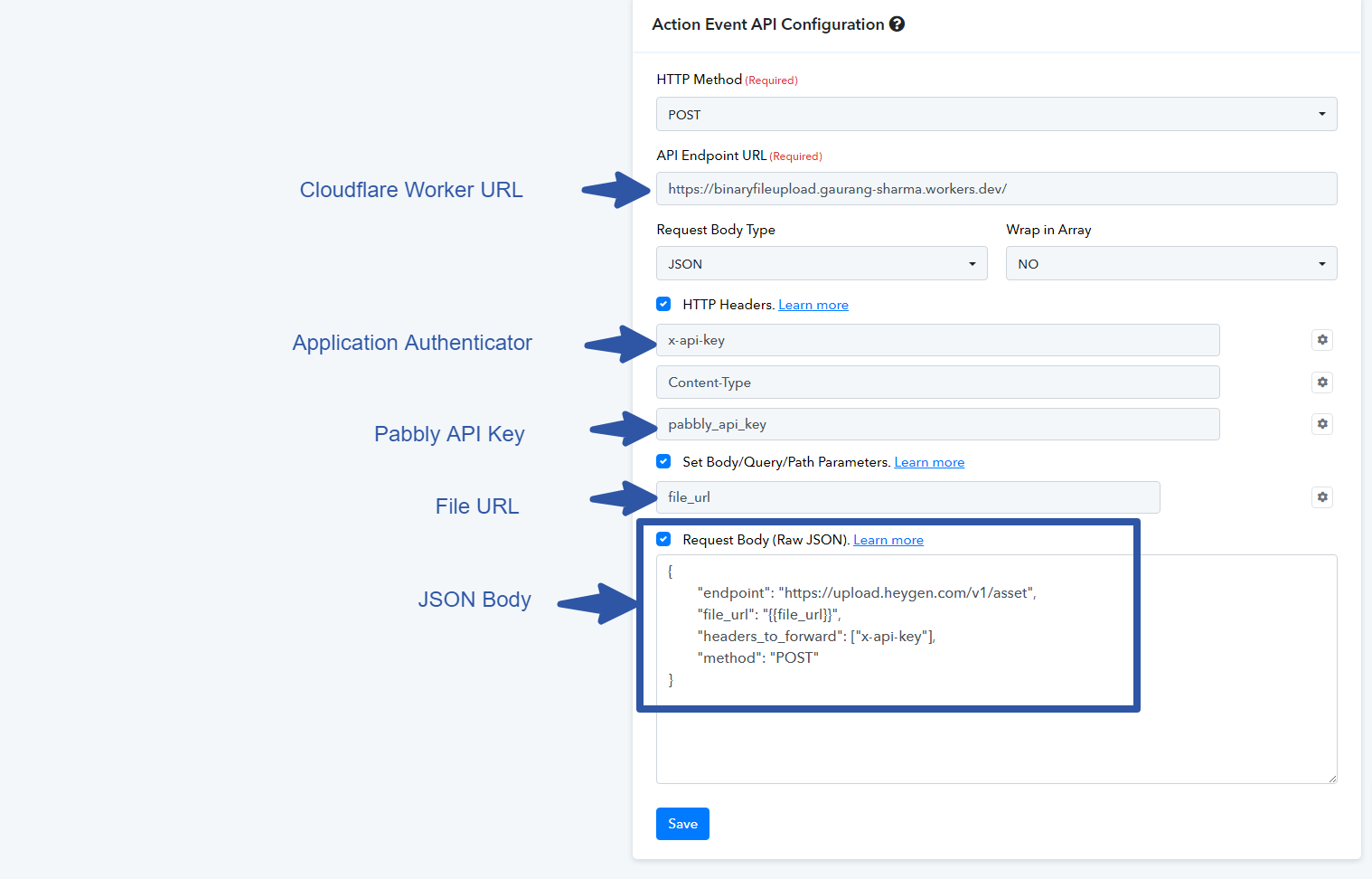Image resolution: width=1372 pixels, height=879 pixels.
Task: Click the "Action Event API Configuration" heading
Action: coord(768,24)
